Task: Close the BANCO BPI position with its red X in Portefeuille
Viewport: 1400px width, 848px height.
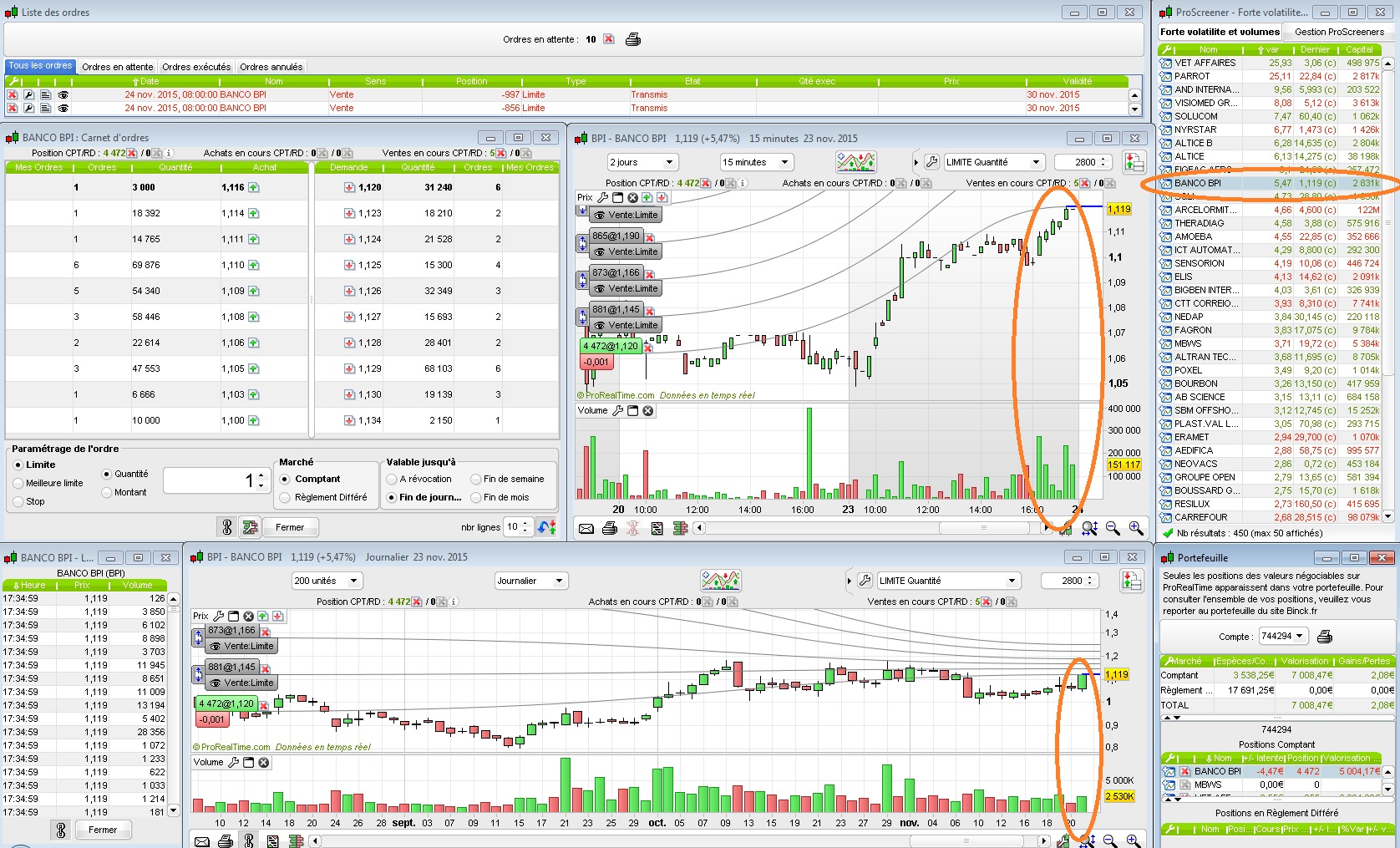Action: [1184, 772]
